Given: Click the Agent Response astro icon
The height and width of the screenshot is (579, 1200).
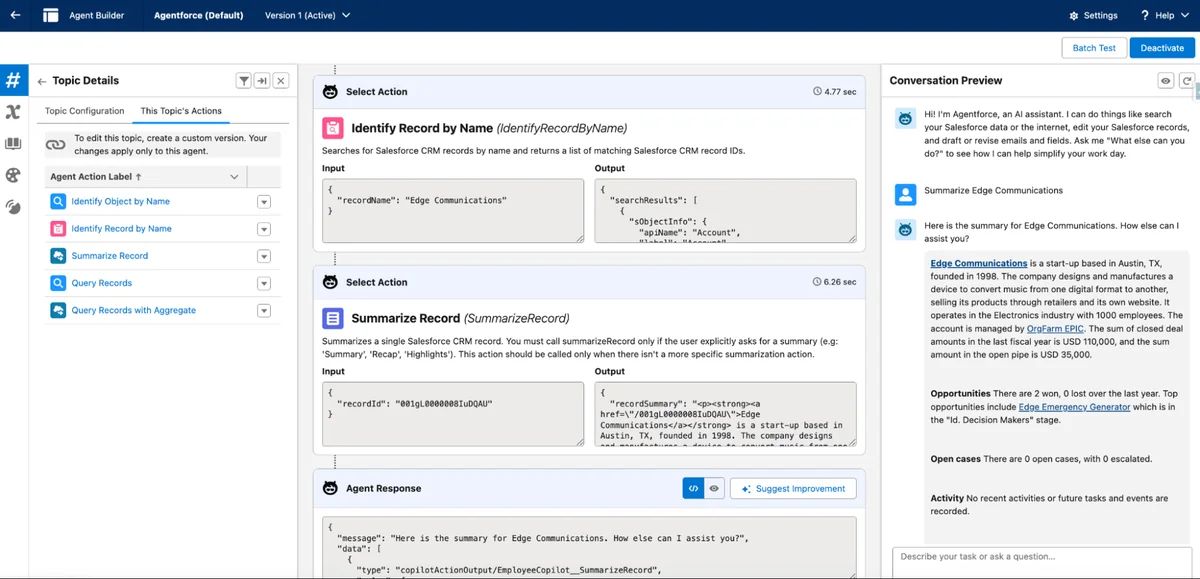Looking at the screenshot, I should click(x=330, y=488).
